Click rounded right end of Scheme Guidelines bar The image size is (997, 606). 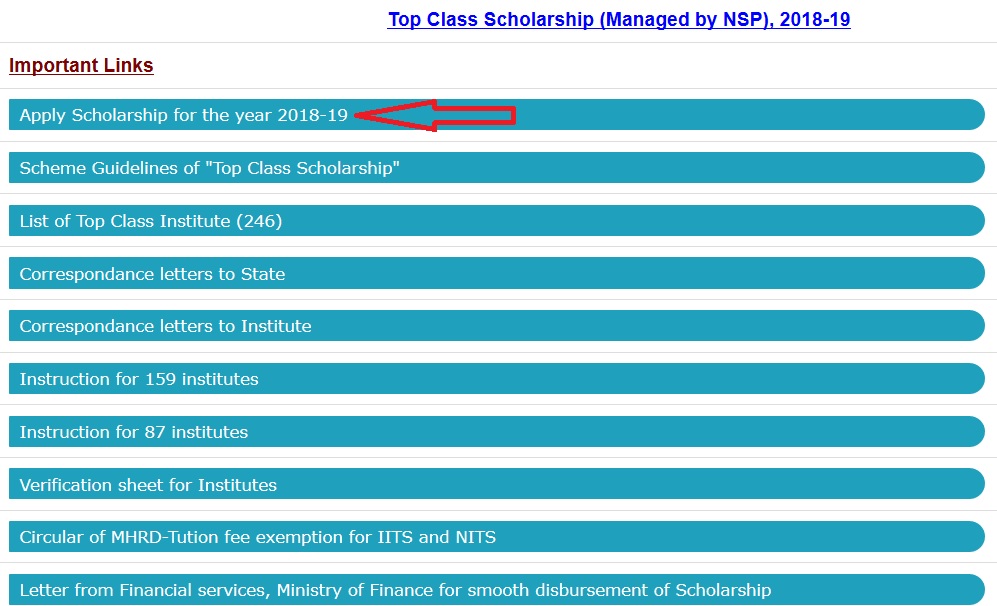coord(970,168)
